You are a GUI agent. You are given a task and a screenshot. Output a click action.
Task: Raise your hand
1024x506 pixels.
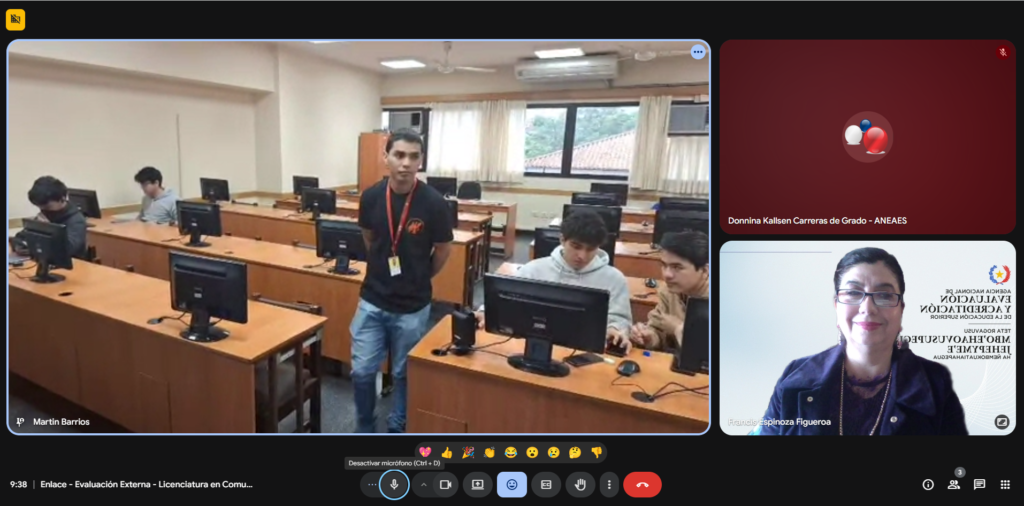[580, 485]
